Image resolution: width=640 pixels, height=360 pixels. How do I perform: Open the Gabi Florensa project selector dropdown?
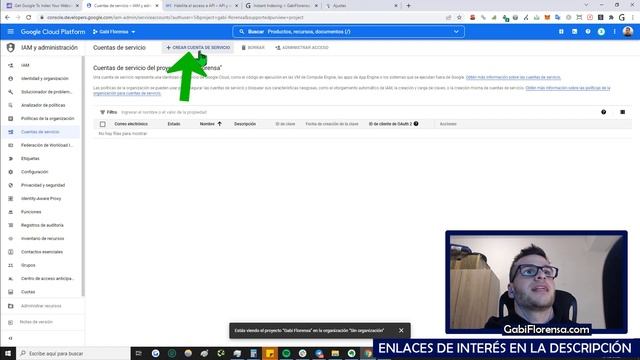tap(114, 31)
